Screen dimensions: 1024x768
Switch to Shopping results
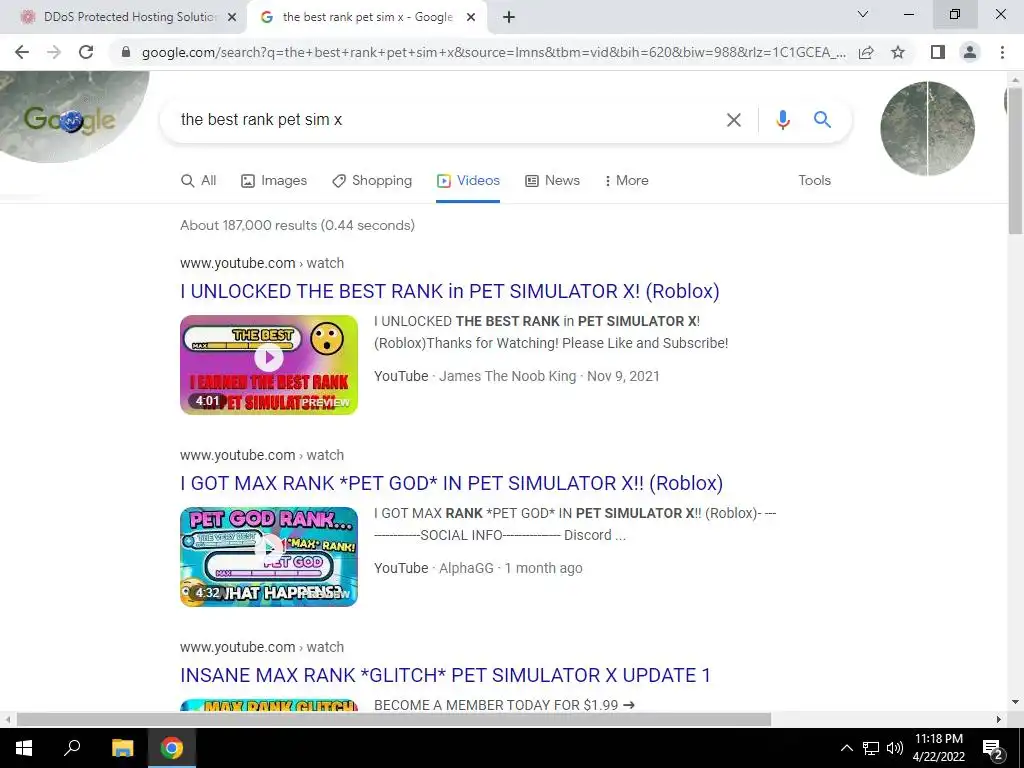[x=372, y=181]
